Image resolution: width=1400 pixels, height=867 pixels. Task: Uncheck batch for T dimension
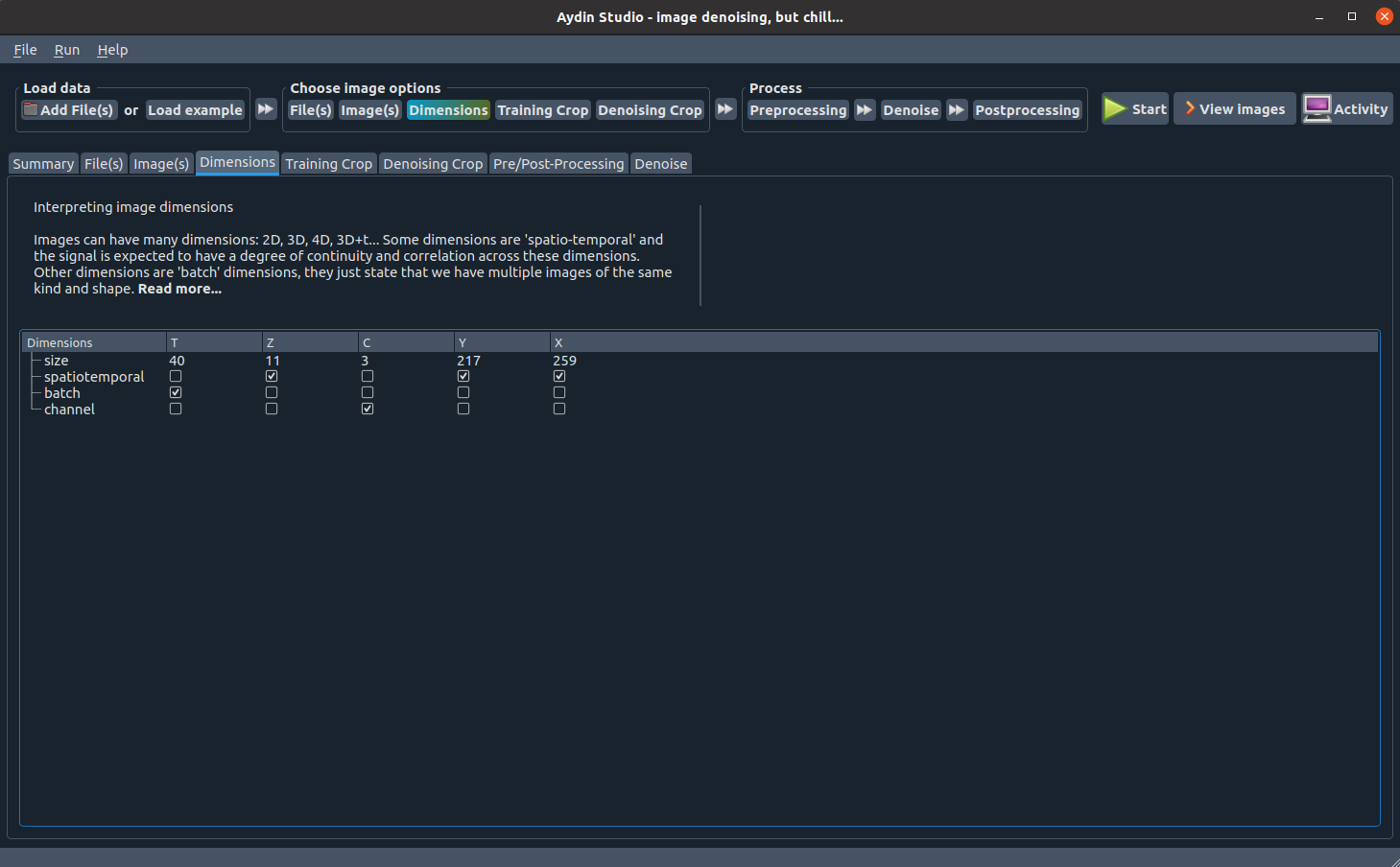pos(176,392)
